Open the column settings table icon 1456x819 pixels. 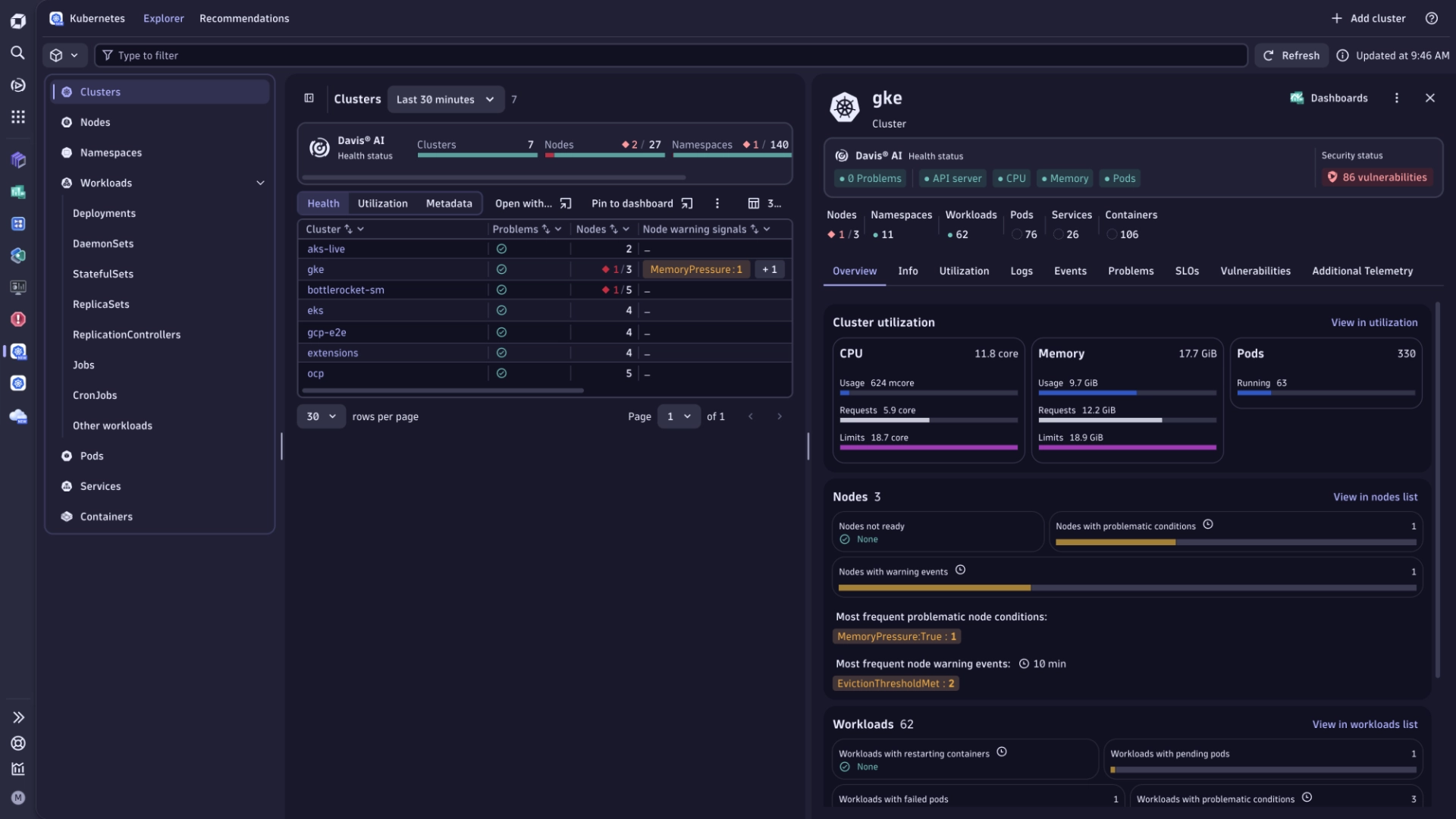pyautogui.click(x=754, y=203)
